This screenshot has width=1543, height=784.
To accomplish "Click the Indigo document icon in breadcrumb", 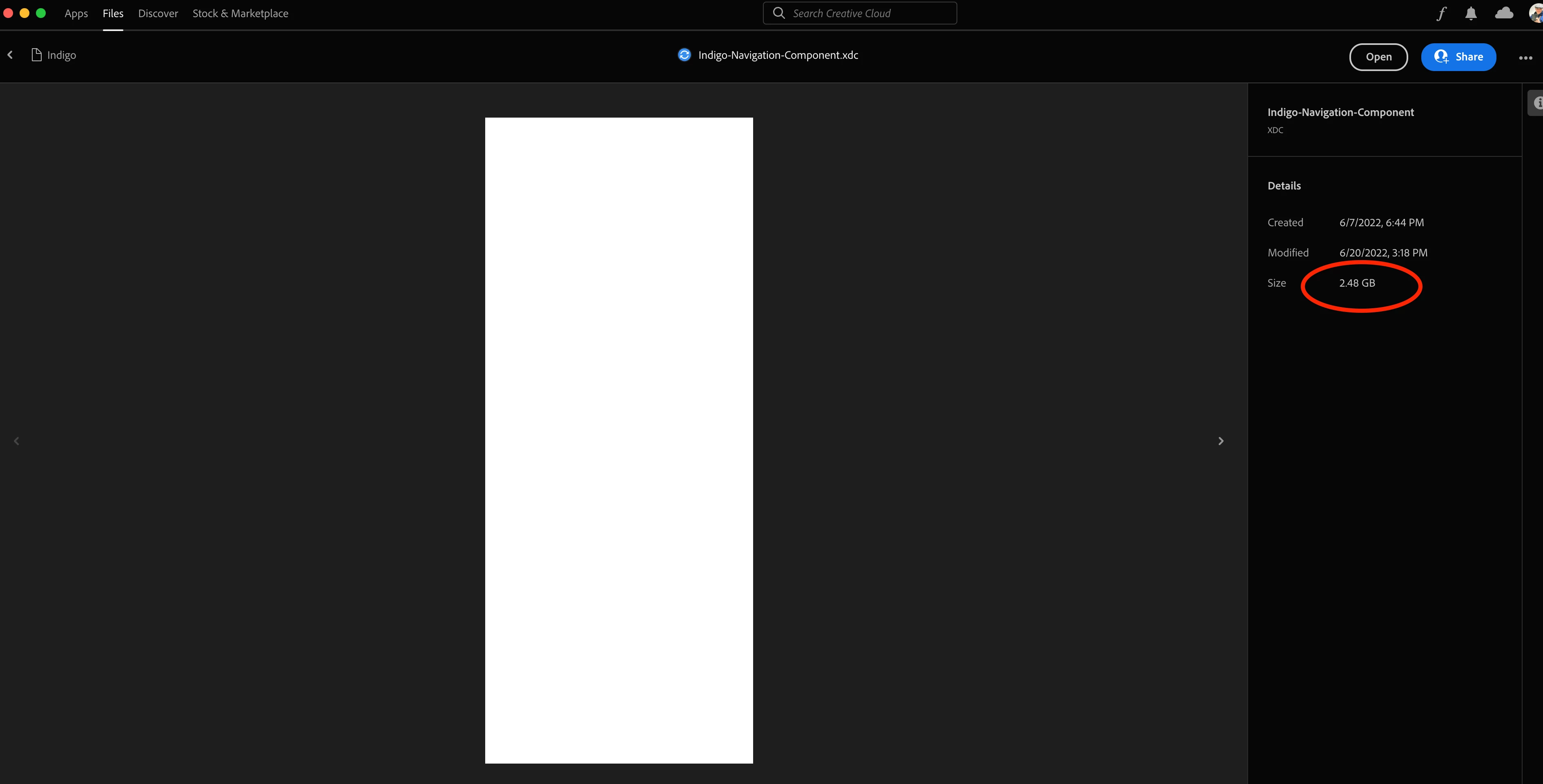I will click(x=36, y=55).
